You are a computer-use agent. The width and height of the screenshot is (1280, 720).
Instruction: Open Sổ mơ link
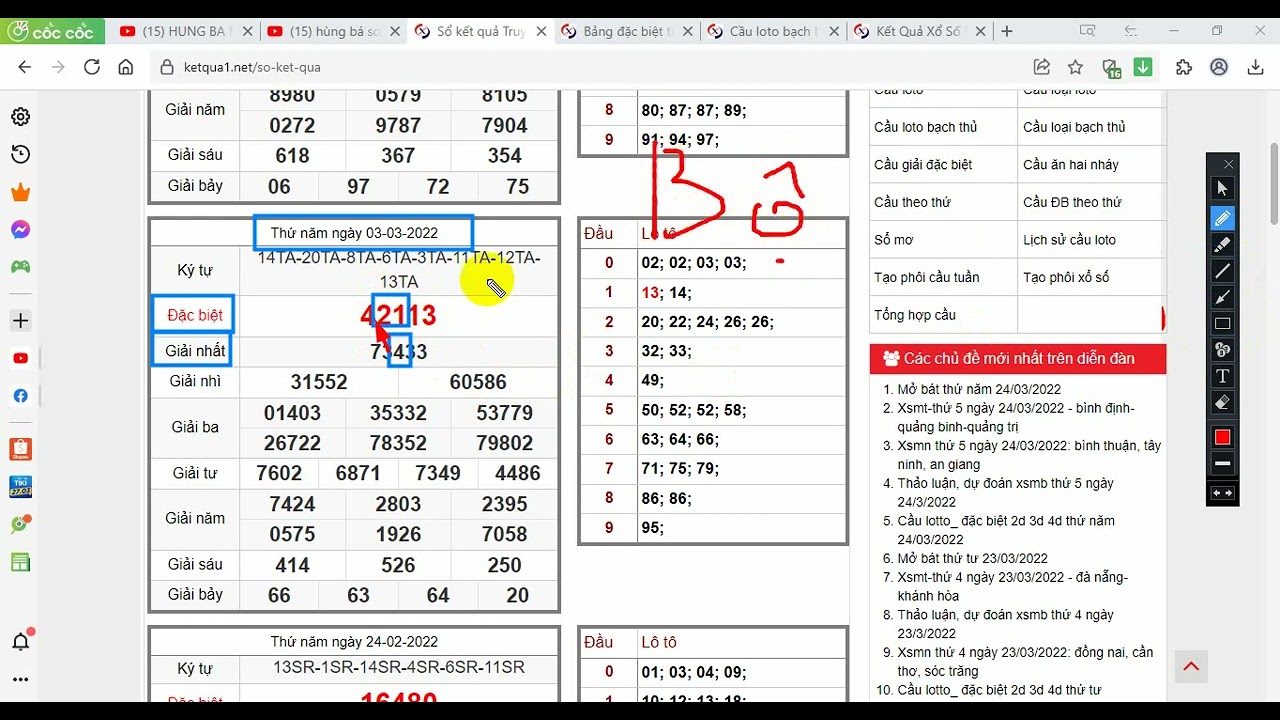coord(894,240)
